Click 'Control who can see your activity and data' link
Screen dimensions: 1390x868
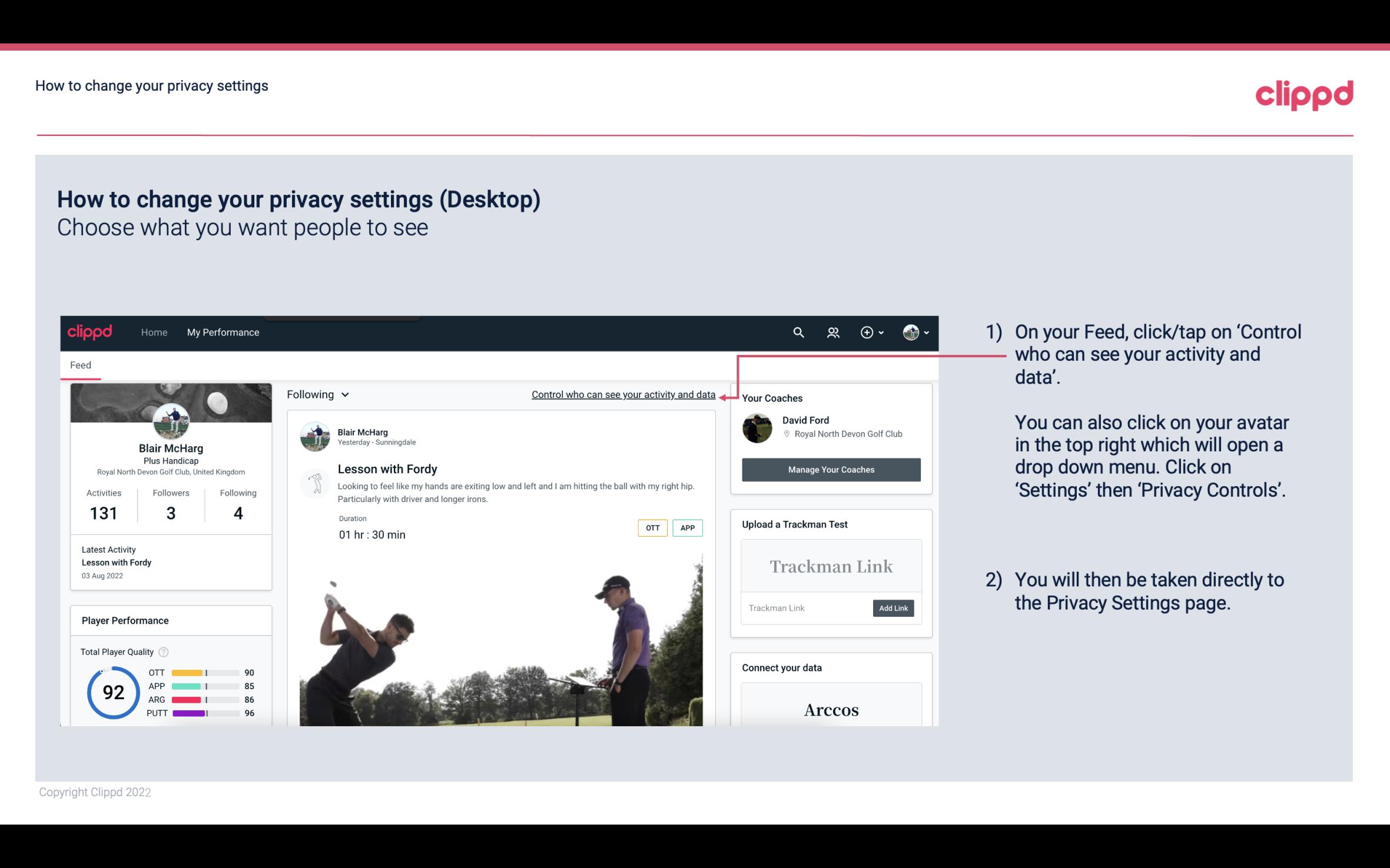(x=623, y=394)
